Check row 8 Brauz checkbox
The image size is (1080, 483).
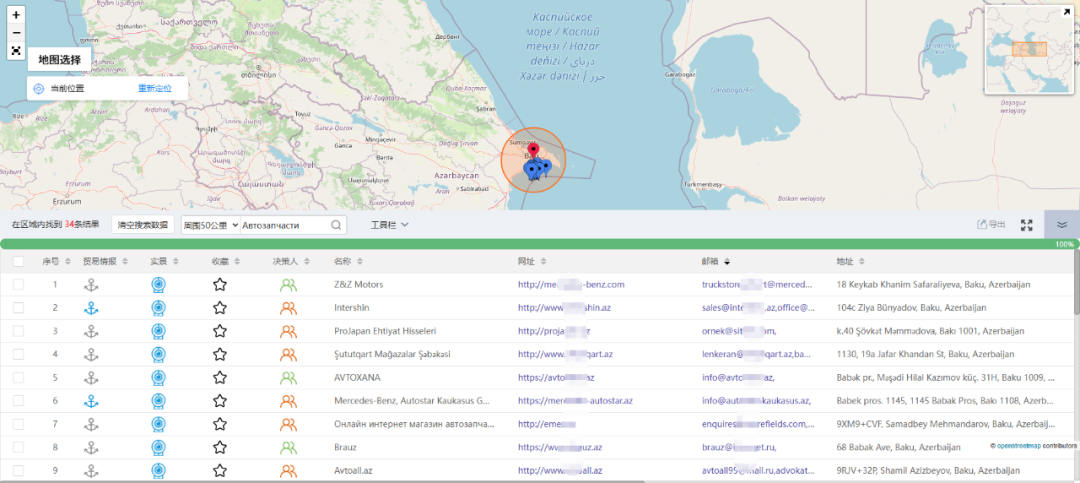[x=19, y=447]
